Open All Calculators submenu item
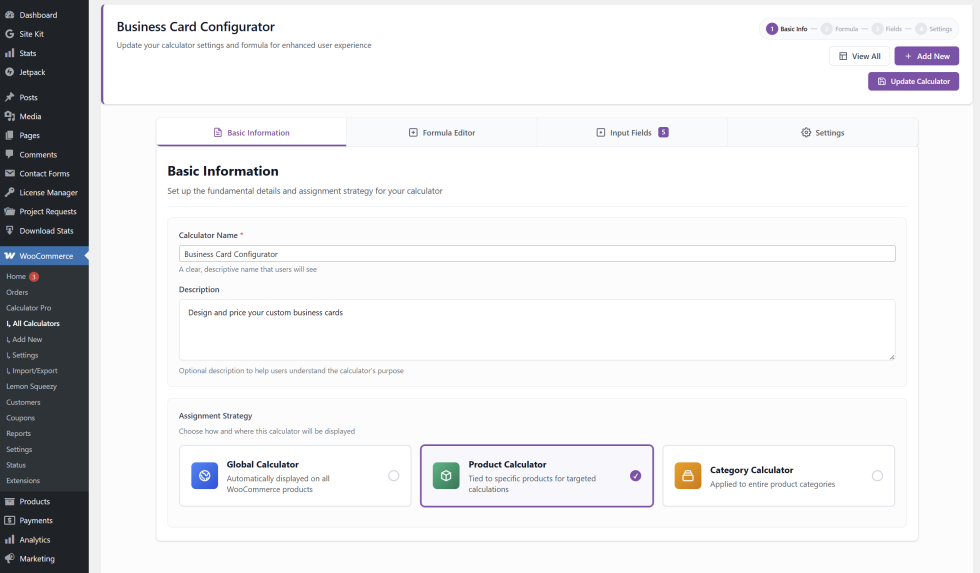The width and height of the screenshot is (980, 573). 33,323
